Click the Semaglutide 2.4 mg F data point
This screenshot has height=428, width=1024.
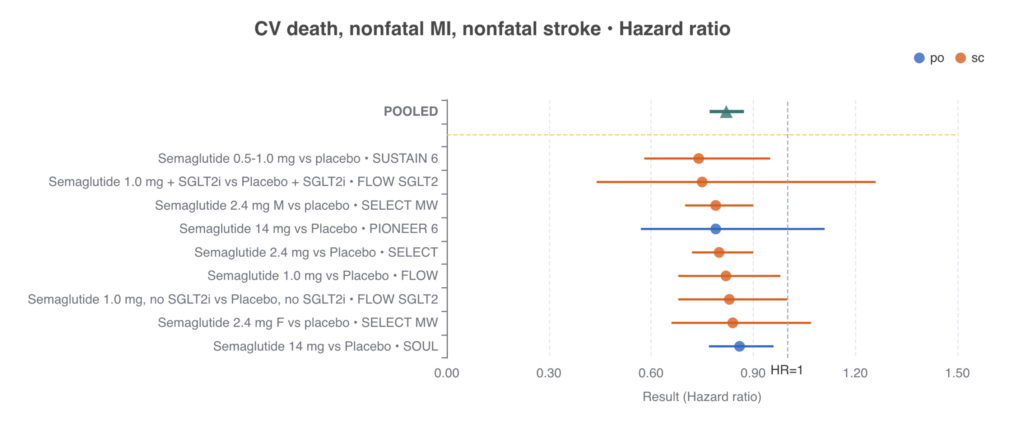(732, 322)
